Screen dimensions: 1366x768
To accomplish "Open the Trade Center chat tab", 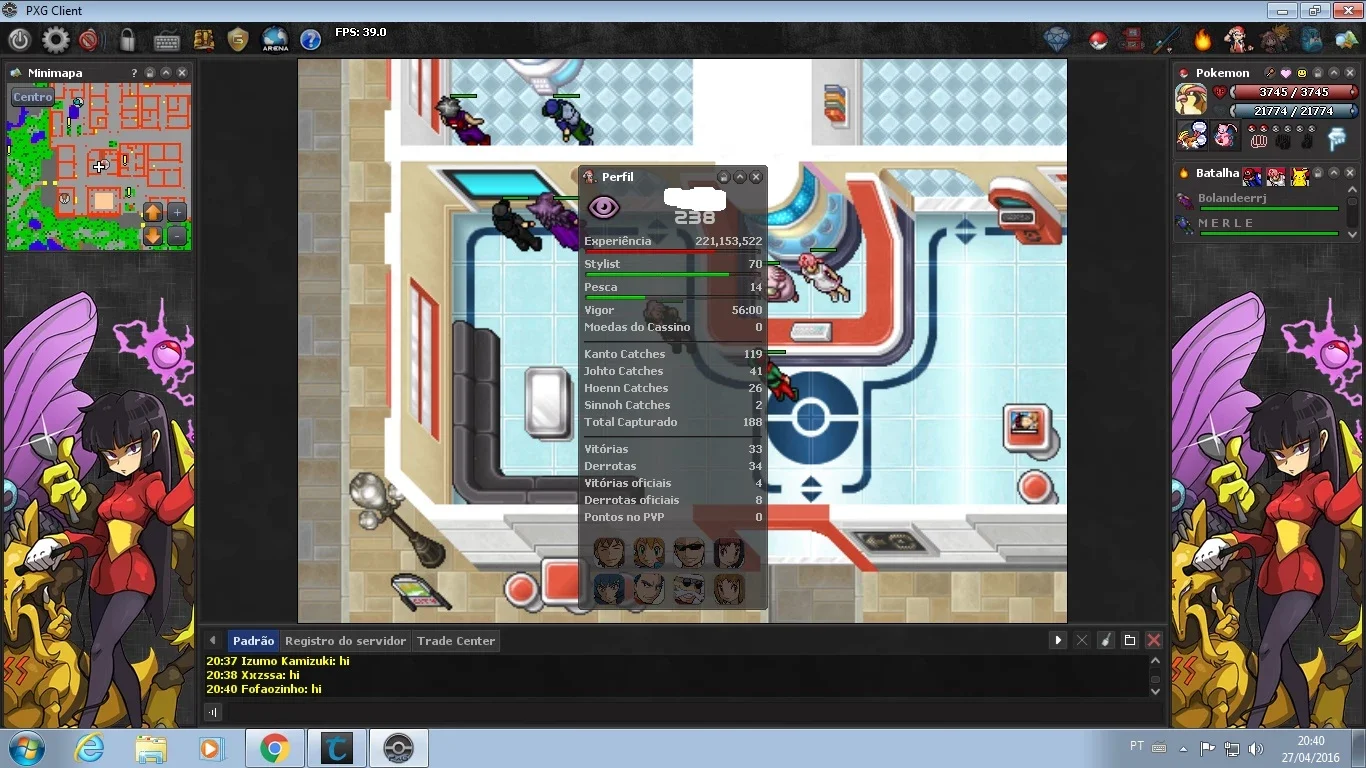I will 456,641.
